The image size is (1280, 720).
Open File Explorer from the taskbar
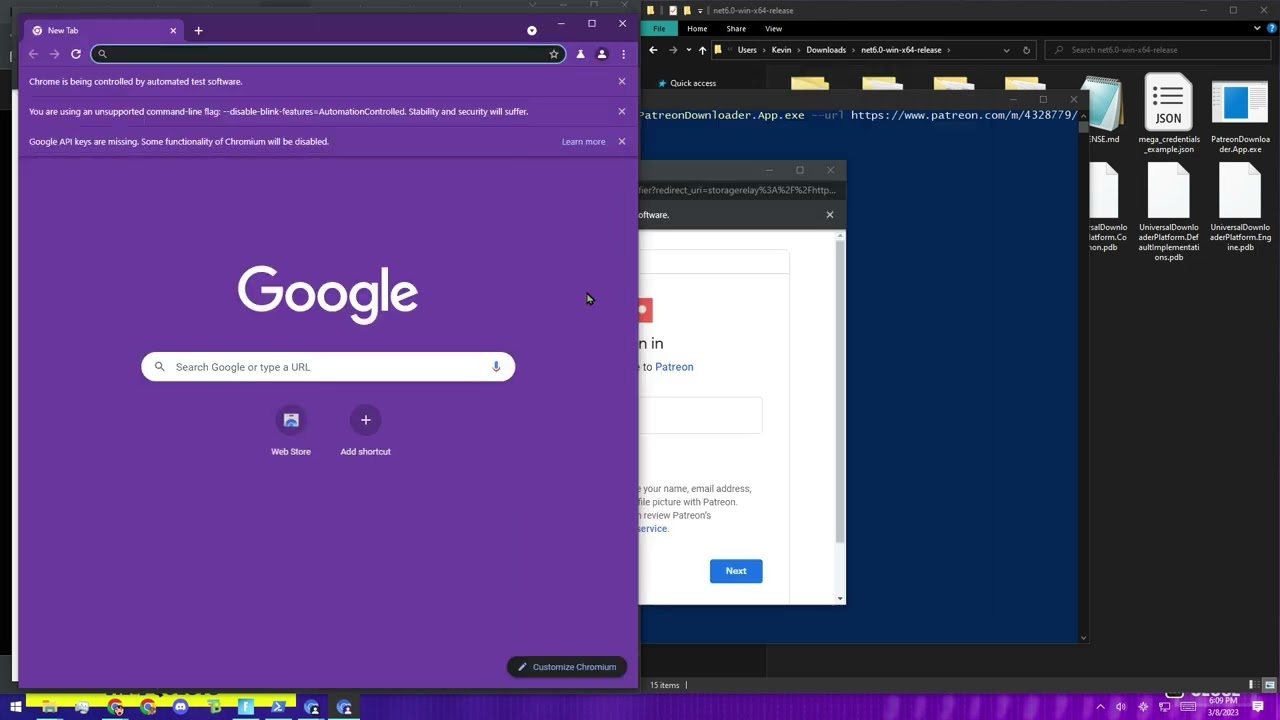pos(49,707)
